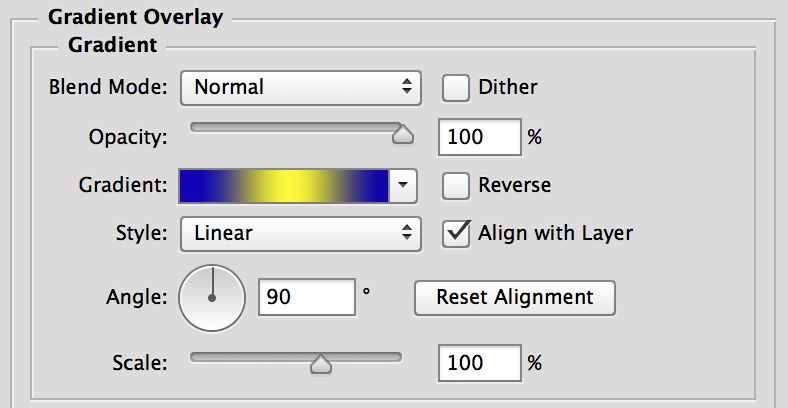Click the Opacity percentage field
The width and height of the screenshot is (788, 408).
pyautogui.click(x=480, y=137)
